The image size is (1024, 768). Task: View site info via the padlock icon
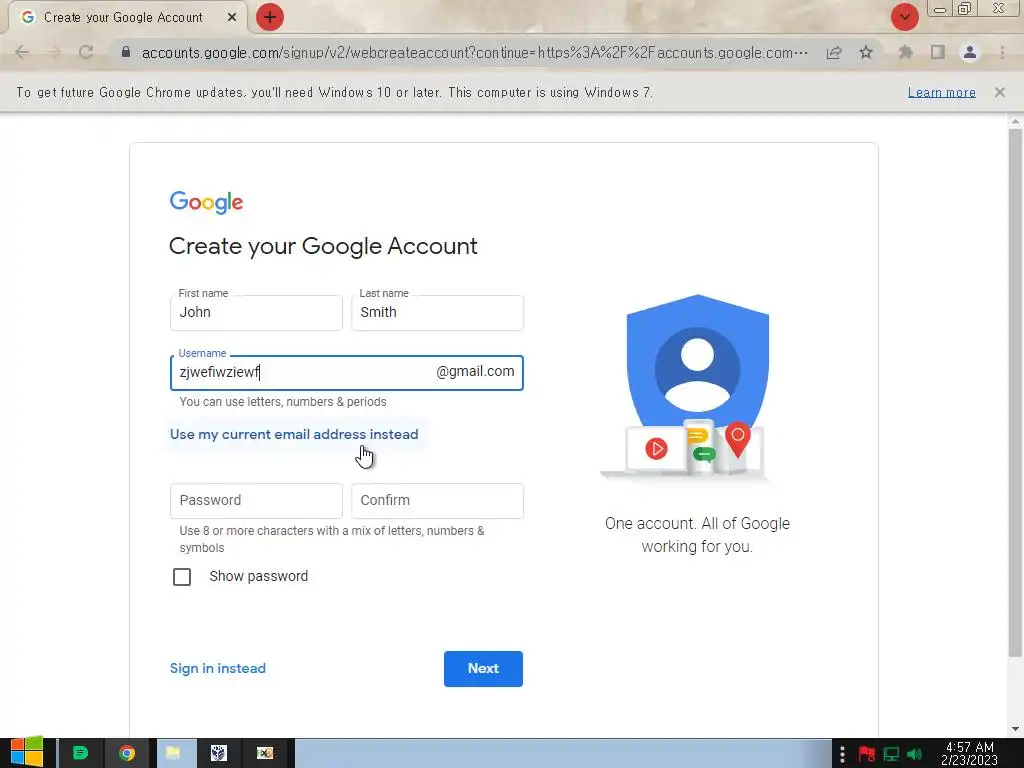(126, 52)
